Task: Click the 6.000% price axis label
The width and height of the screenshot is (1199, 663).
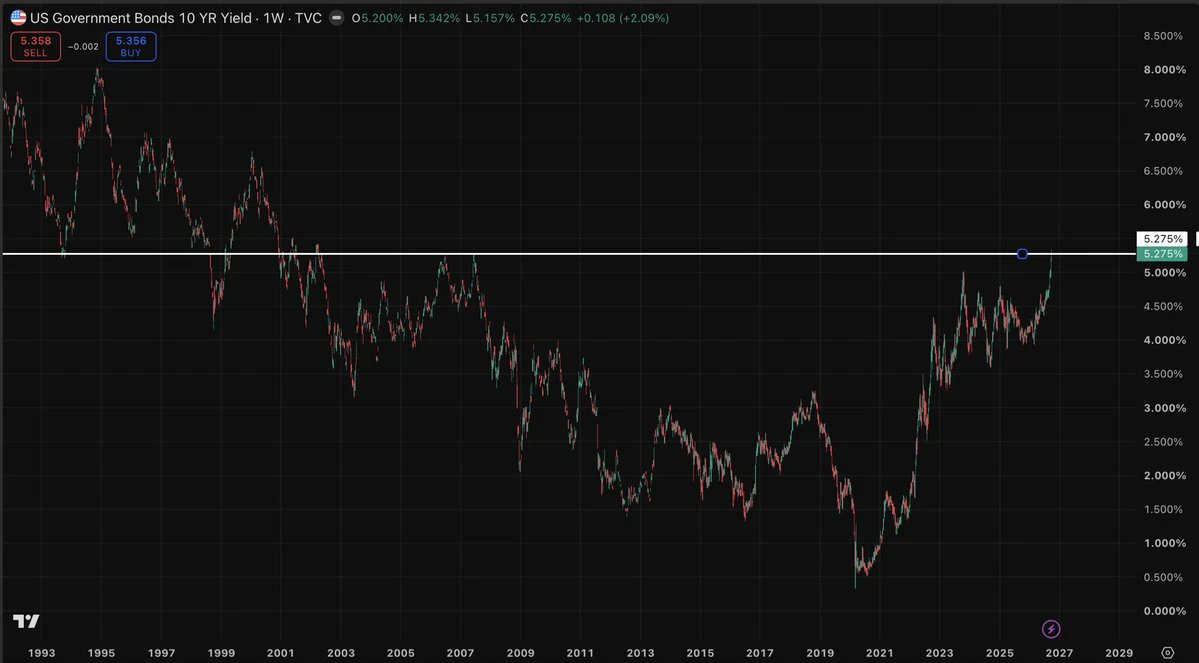Action: click(x=1163, y=205)
